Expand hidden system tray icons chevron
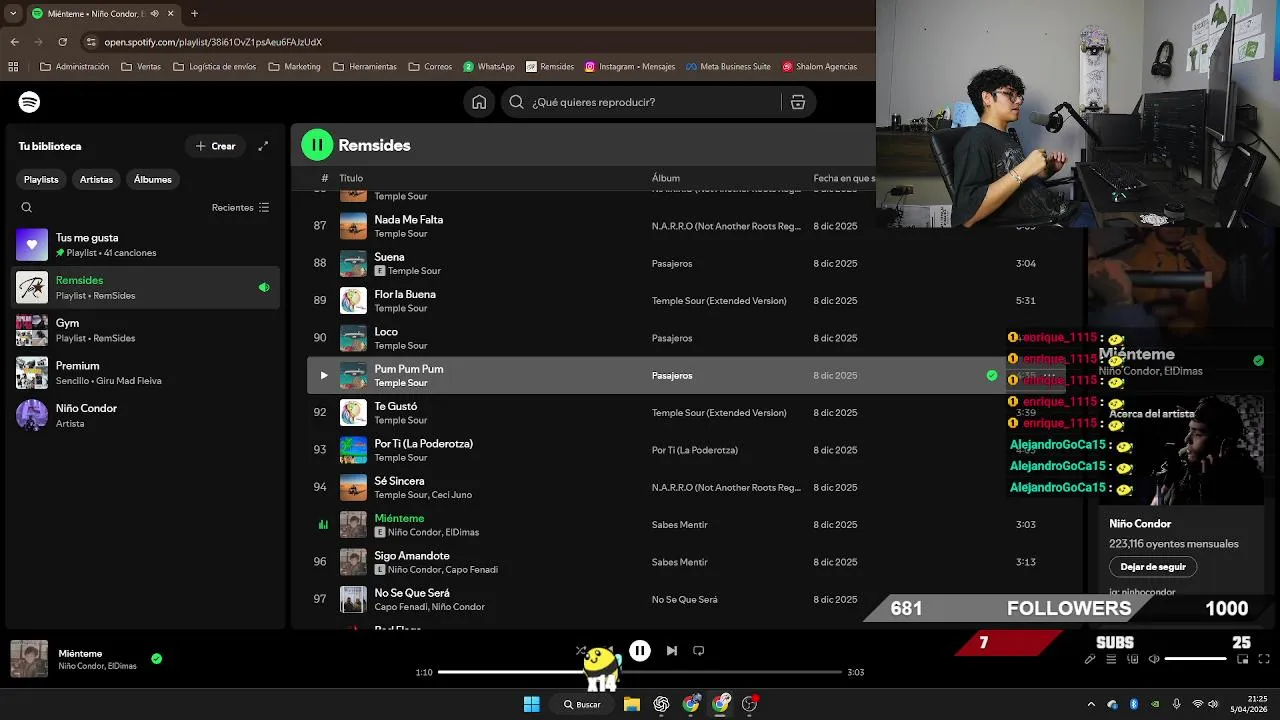This screenshot has height=720, width=1280. coord(1093,704)
